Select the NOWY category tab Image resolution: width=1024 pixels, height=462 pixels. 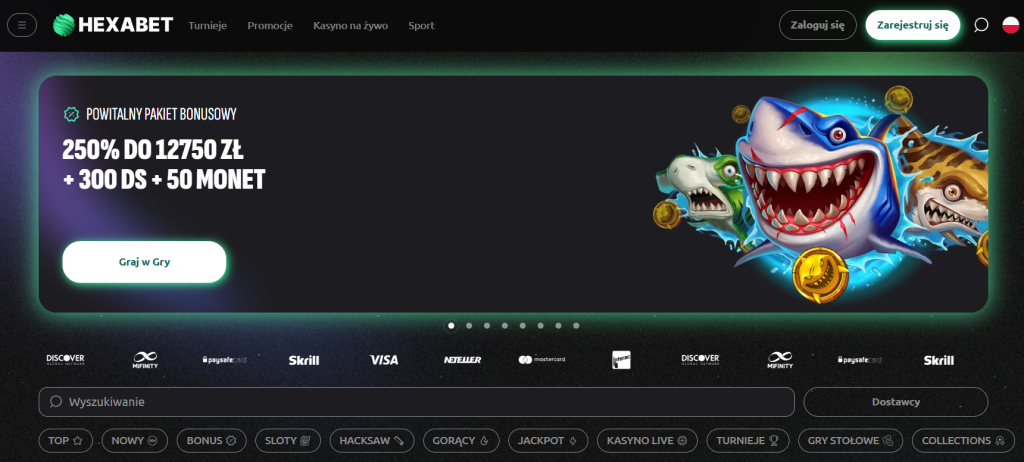click(x=135, y=440)
